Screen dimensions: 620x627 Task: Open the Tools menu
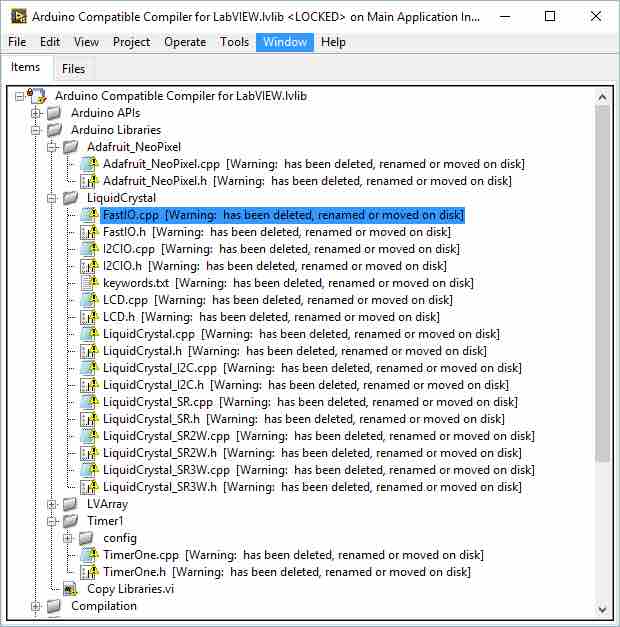234,42
